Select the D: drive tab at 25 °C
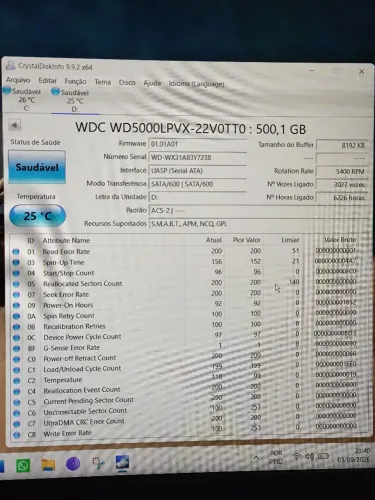 coord(74,101)
